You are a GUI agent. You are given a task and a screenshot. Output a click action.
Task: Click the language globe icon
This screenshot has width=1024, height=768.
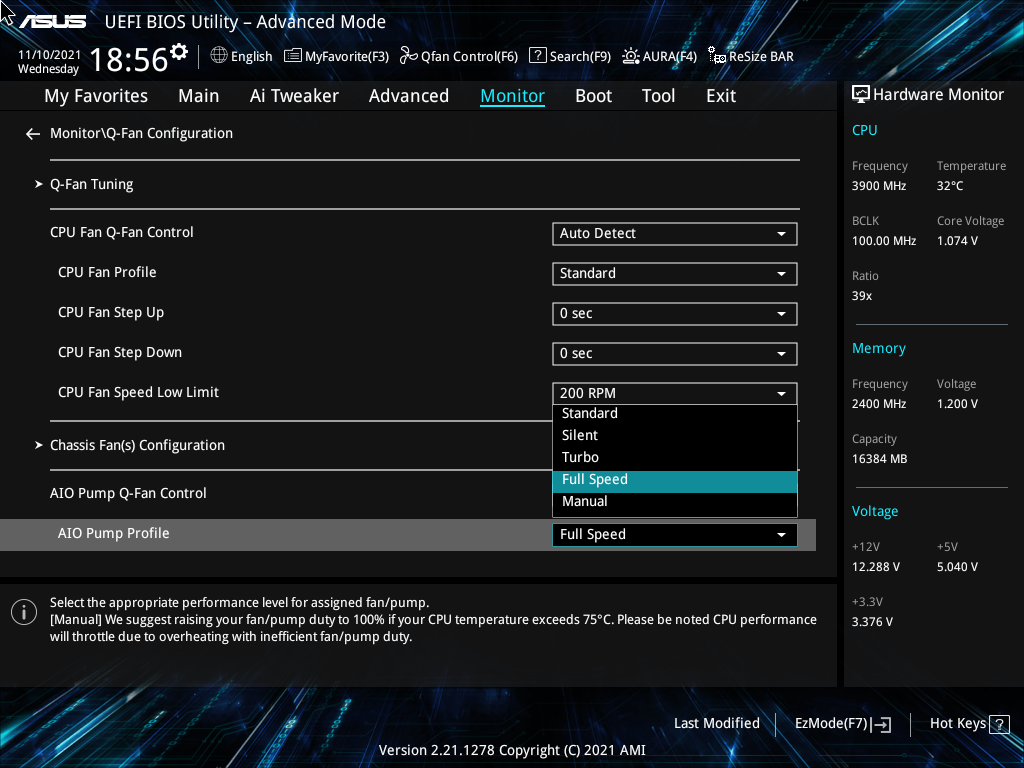tap(219, 56)
